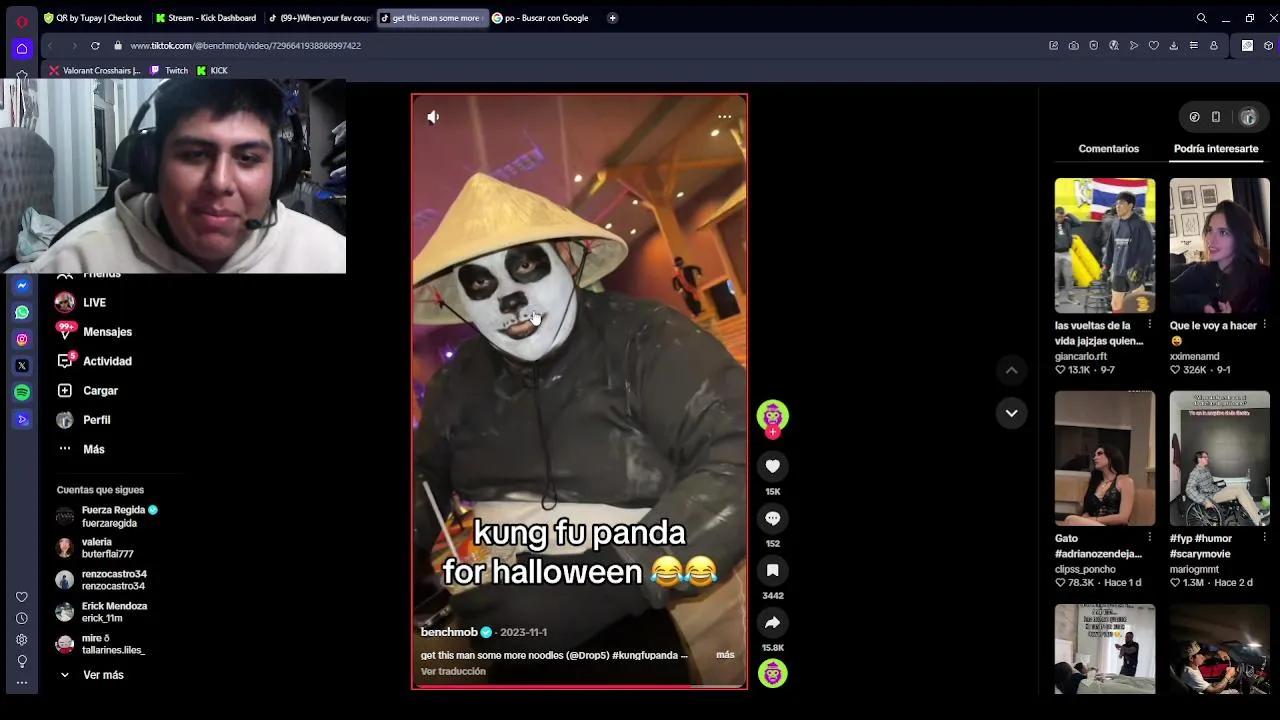The height and width of the screenshot is (720, 1280).
Task: Mute the TikTok video sound
Action: tap(433, 117)
